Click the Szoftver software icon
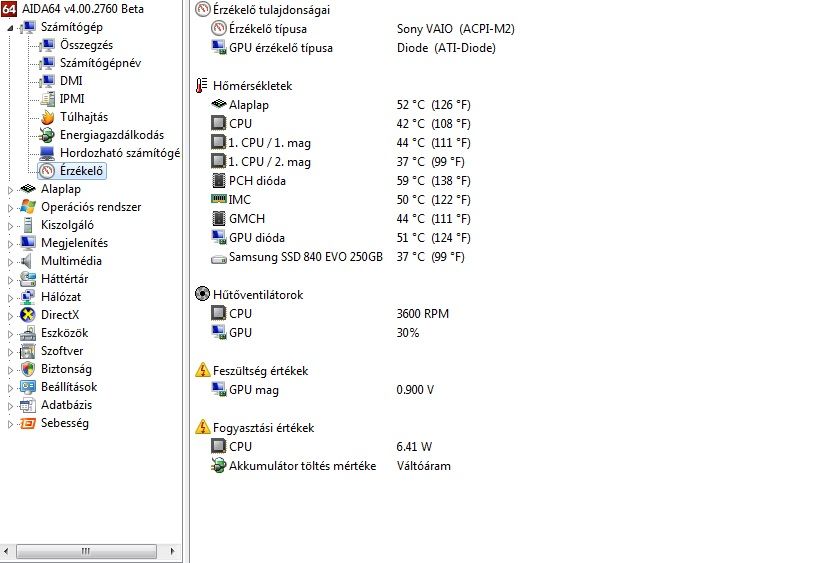 click(x=28, y=351)
